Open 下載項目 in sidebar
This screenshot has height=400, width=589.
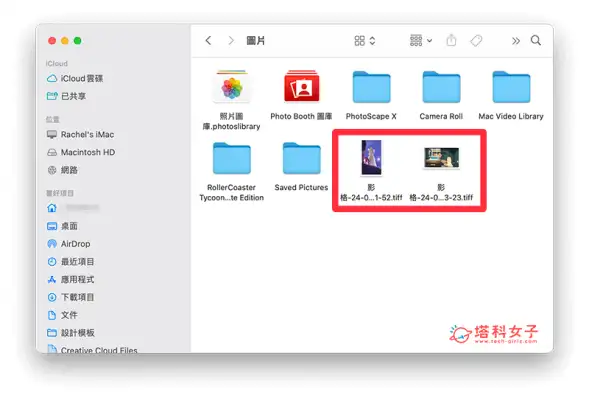point(70,297)
